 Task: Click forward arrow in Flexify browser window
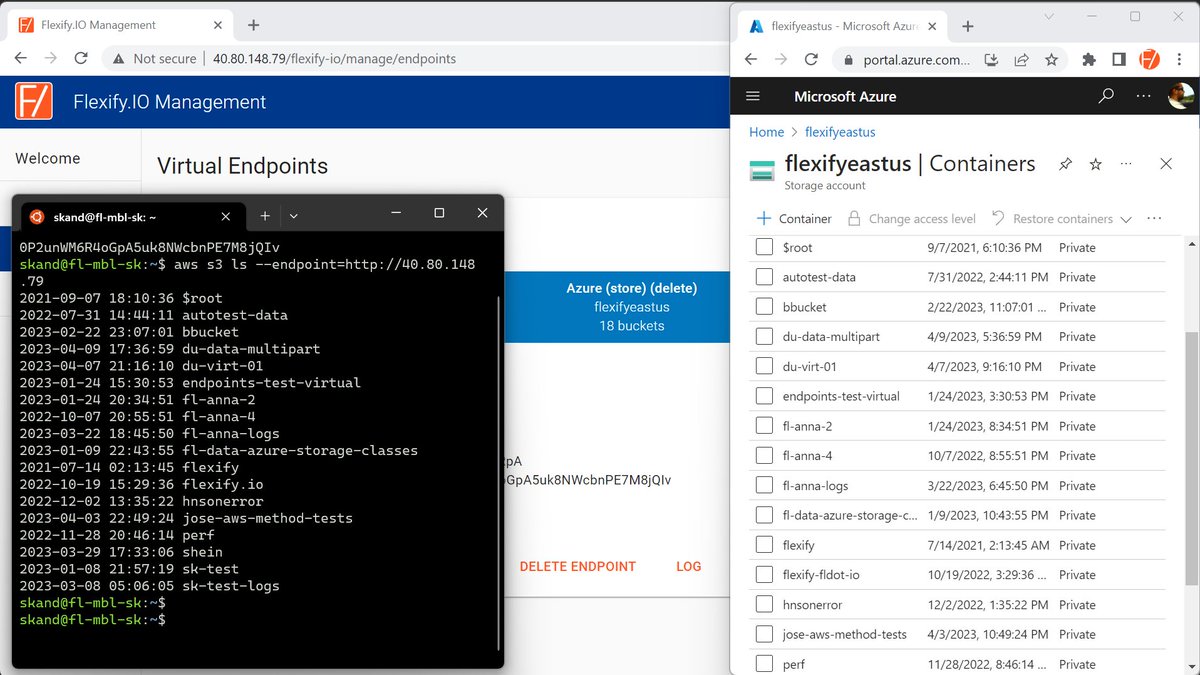click(x=50, y=58)
